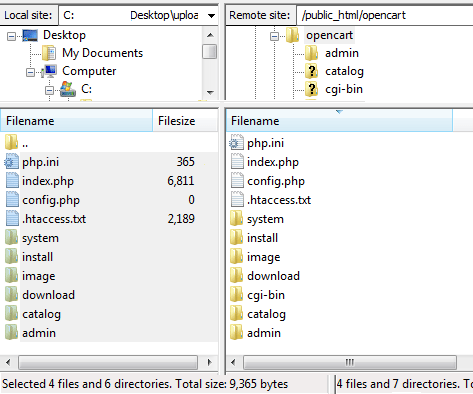This screenshot has width=473, height=394.
Task: Select the unknown-status catalog folder icon in remote tree
Action: [x=311, y=71]
